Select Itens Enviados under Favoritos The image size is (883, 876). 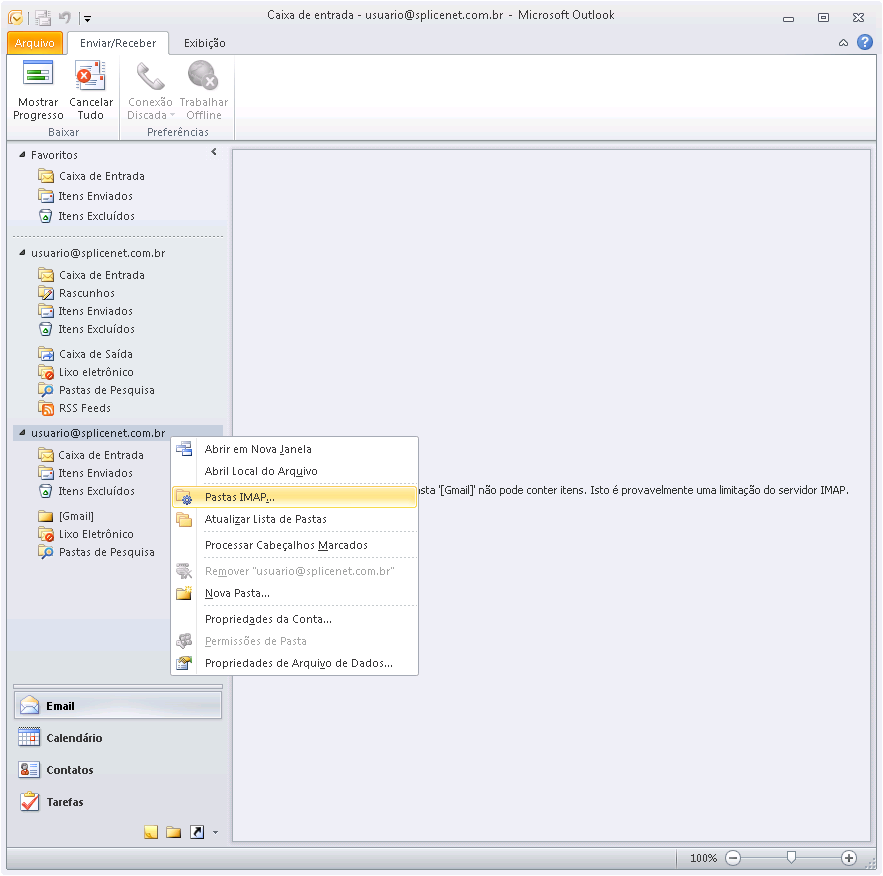click(x=96, y=196)
